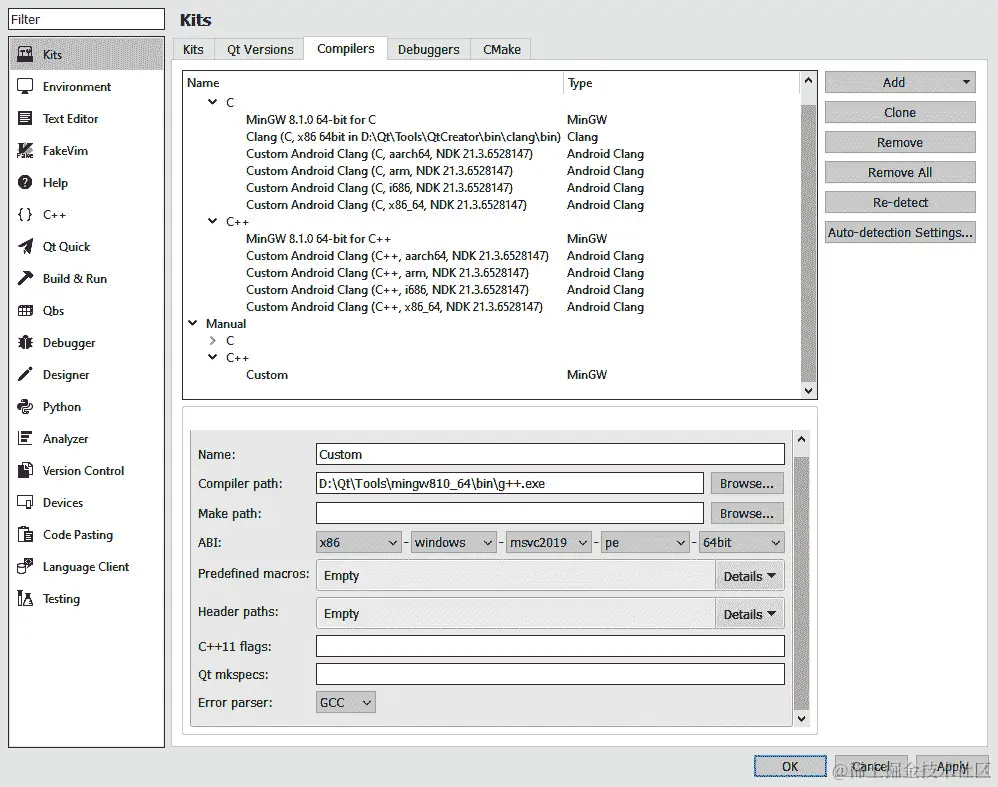The height and width of the screenshot is (787, 998).
Task: Collapse the auto-detected C++ compilers group
Action: point(213,221)
